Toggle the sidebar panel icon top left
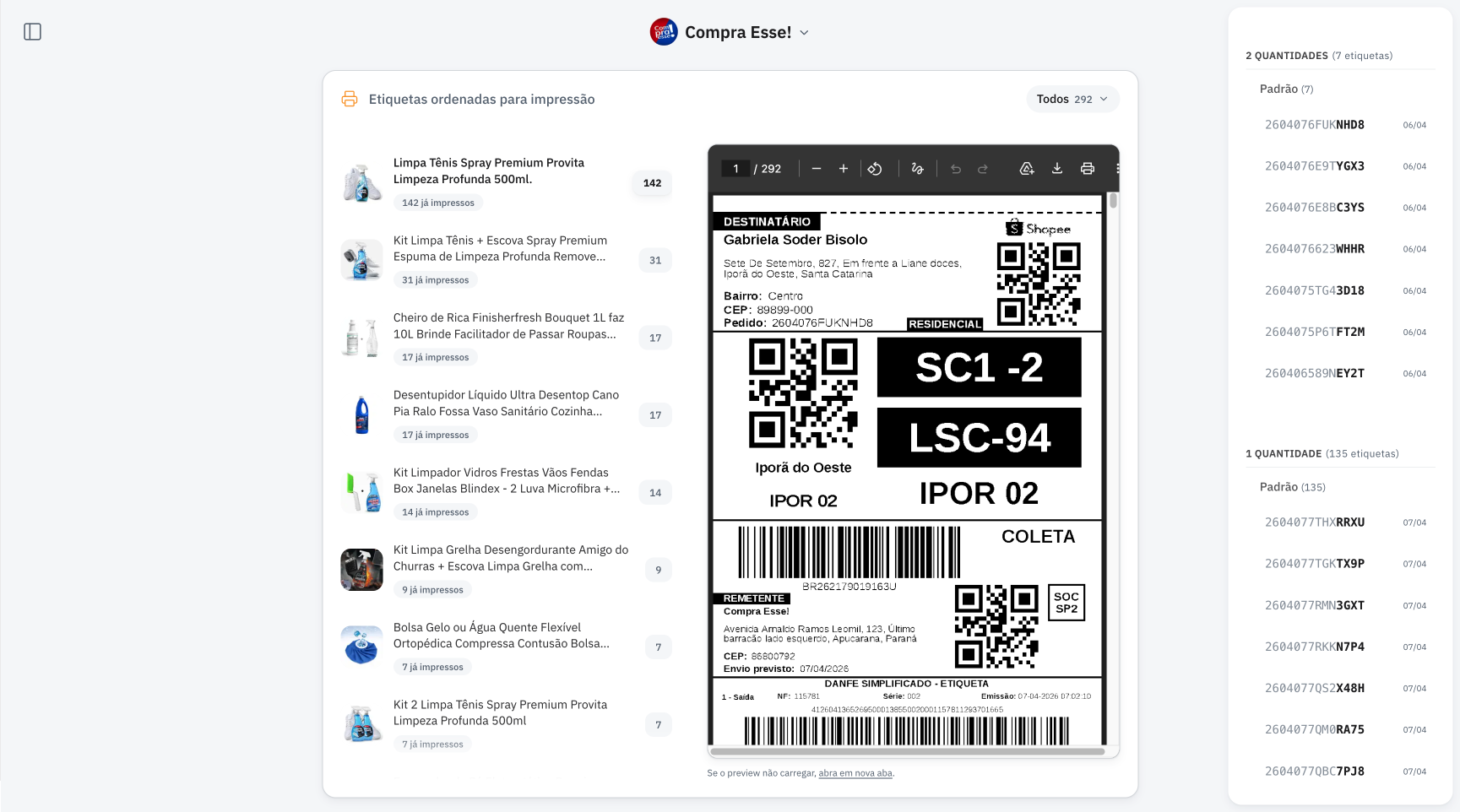This screenshot has width=1460, height=812. pos(33,31)
